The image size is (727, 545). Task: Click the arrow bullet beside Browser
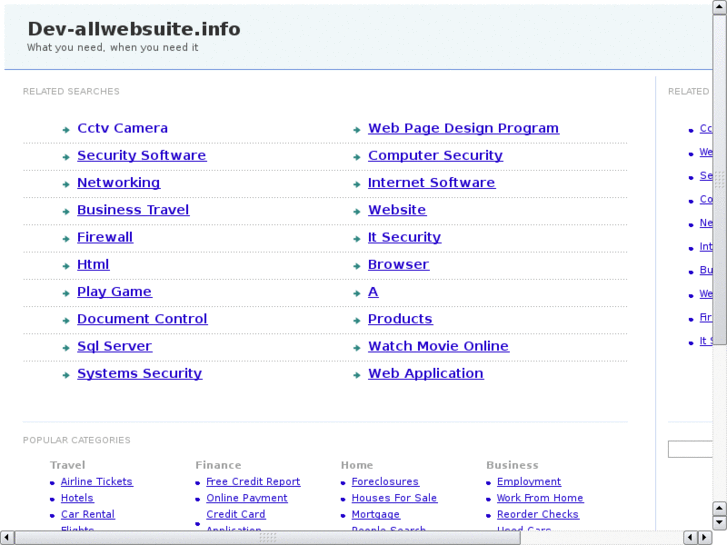coord(357,266)
